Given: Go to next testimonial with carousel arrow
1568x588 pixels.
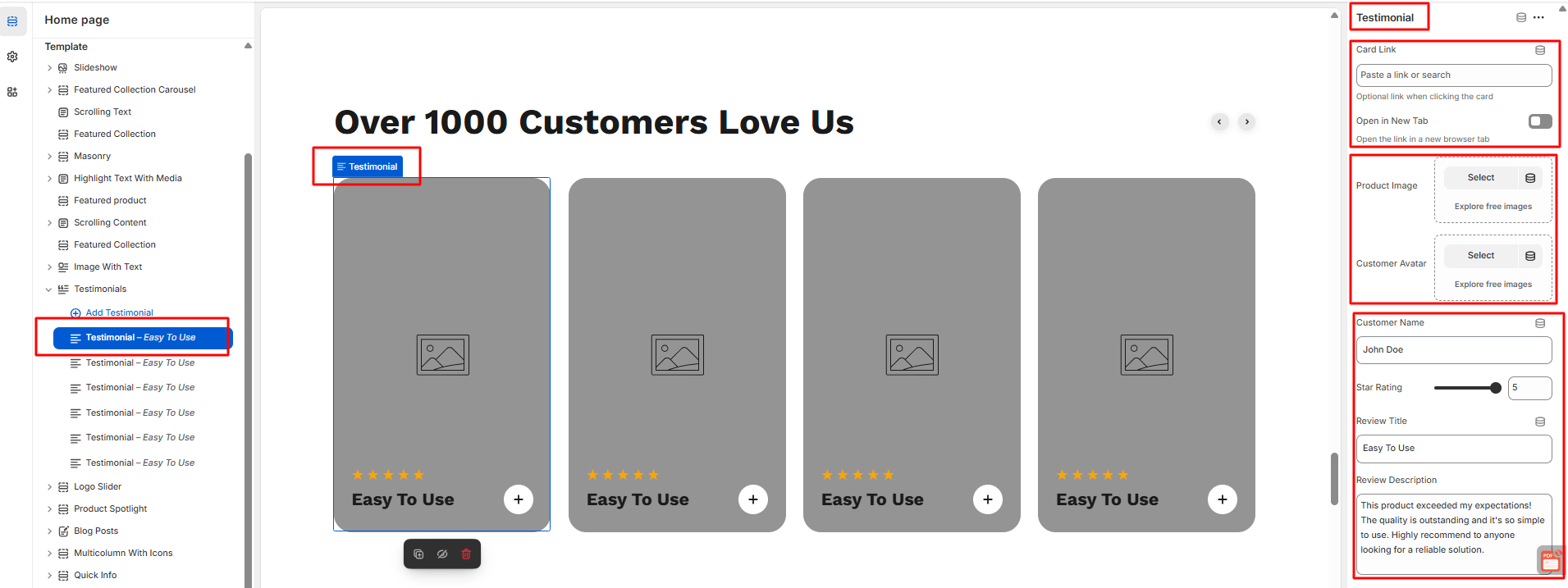Looking at the screenshot, I should pyautogui.click(x=1247, y=122).
